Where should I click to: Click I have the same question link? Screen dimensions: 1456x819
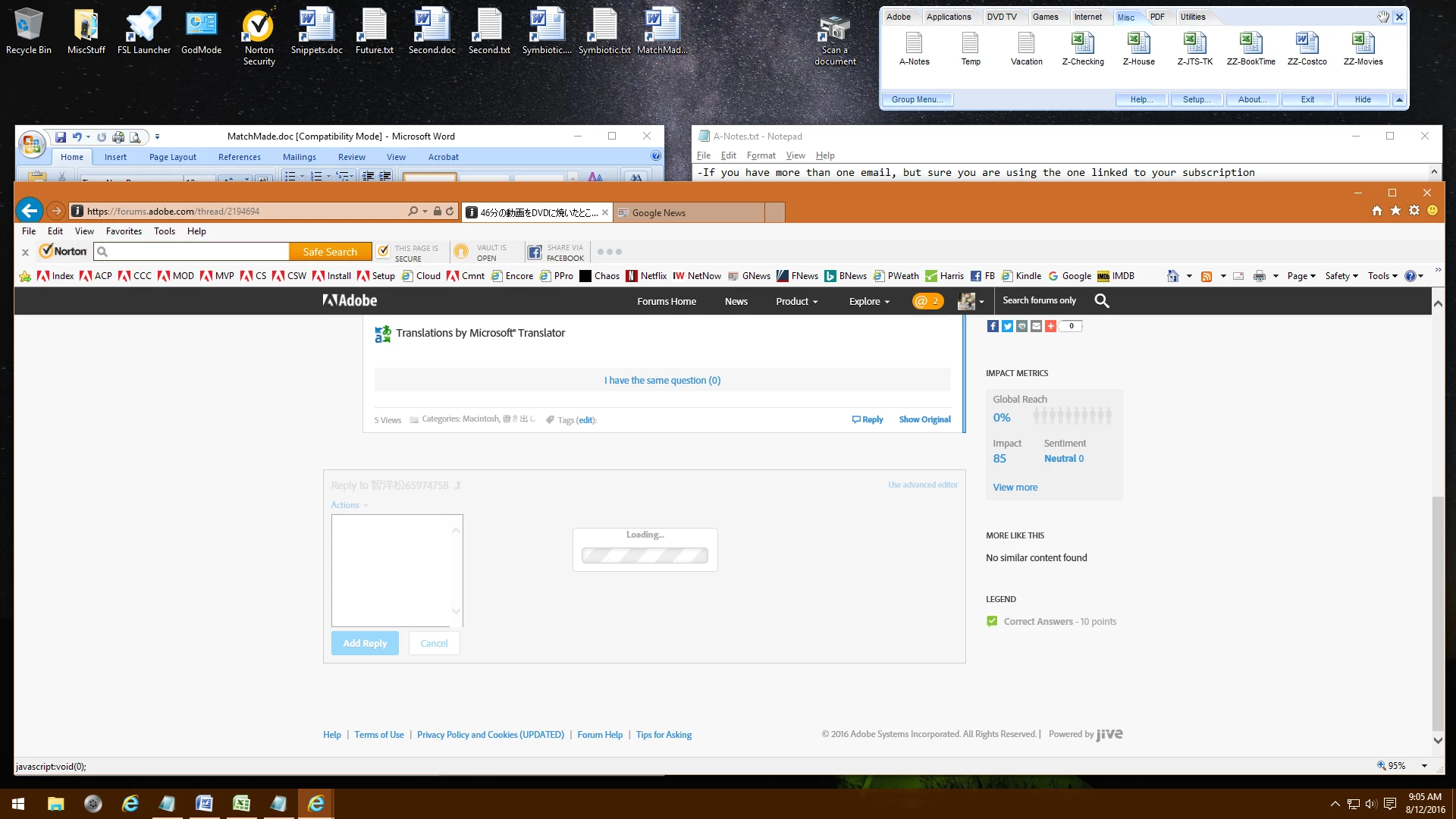click(662, 381)
